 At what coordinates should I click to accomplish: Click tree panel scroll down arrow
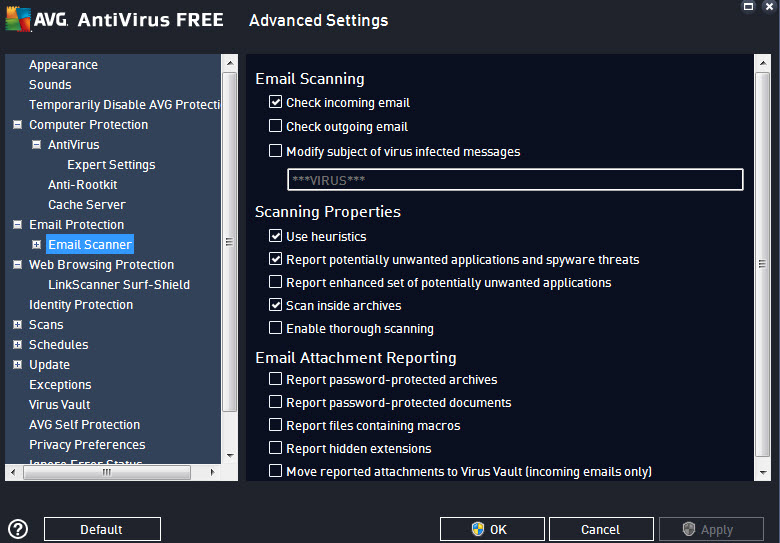click(x=229, y=455)
